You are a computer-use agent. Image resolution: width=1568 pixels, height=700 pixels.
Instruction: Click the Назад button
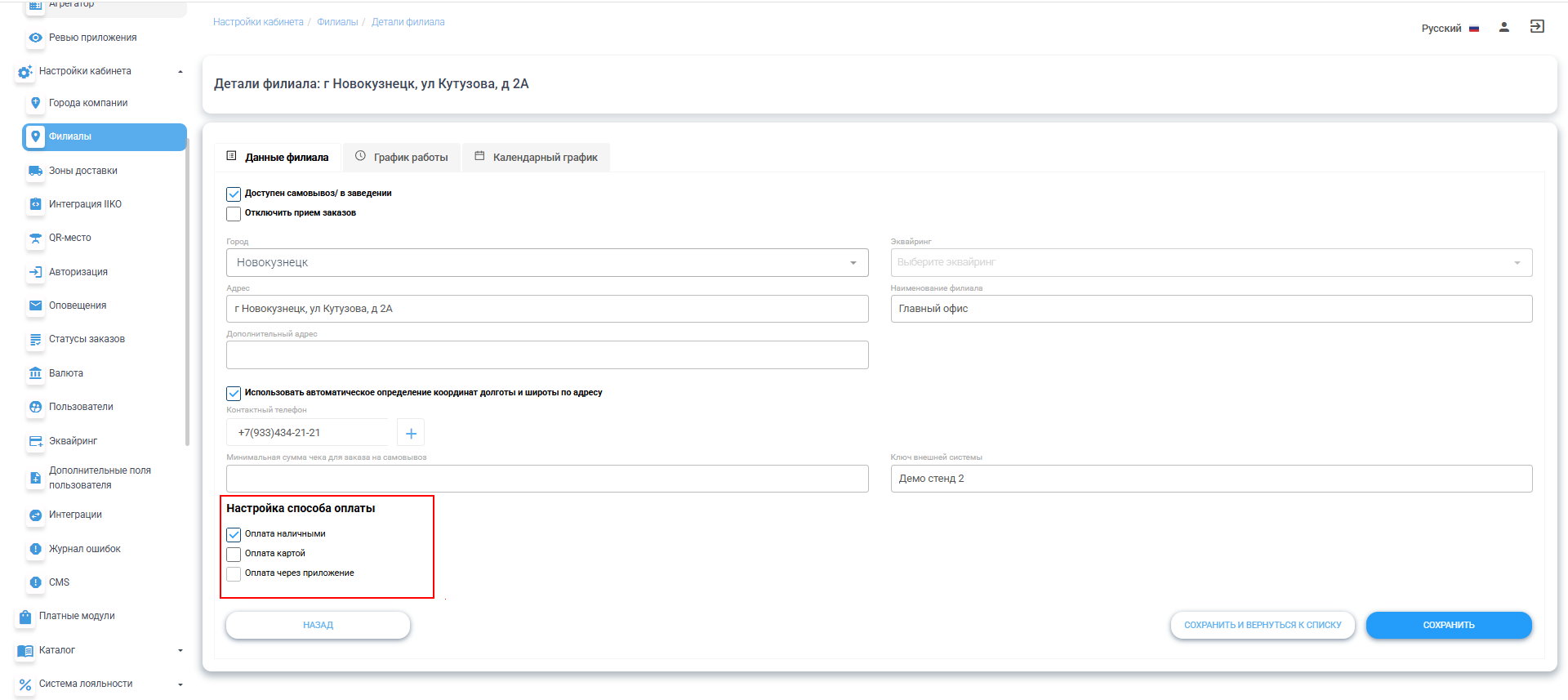[x=318, y=625]
